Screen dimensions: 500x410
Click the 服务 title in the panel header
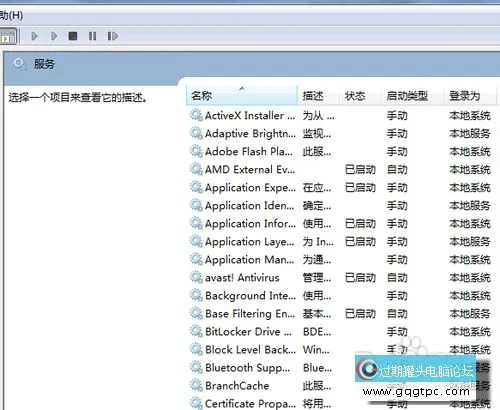point(44,64)
